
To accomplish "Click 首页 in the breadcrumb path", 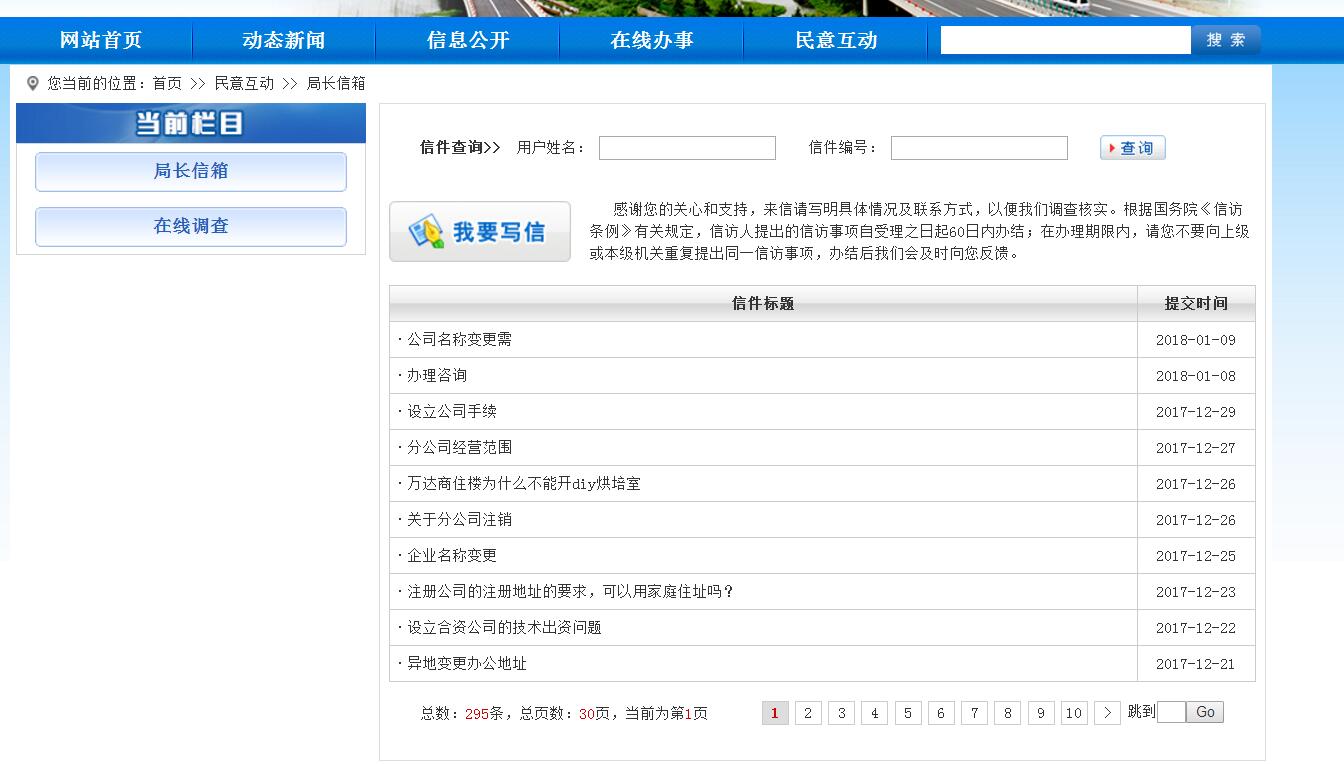I will (167, 83).
